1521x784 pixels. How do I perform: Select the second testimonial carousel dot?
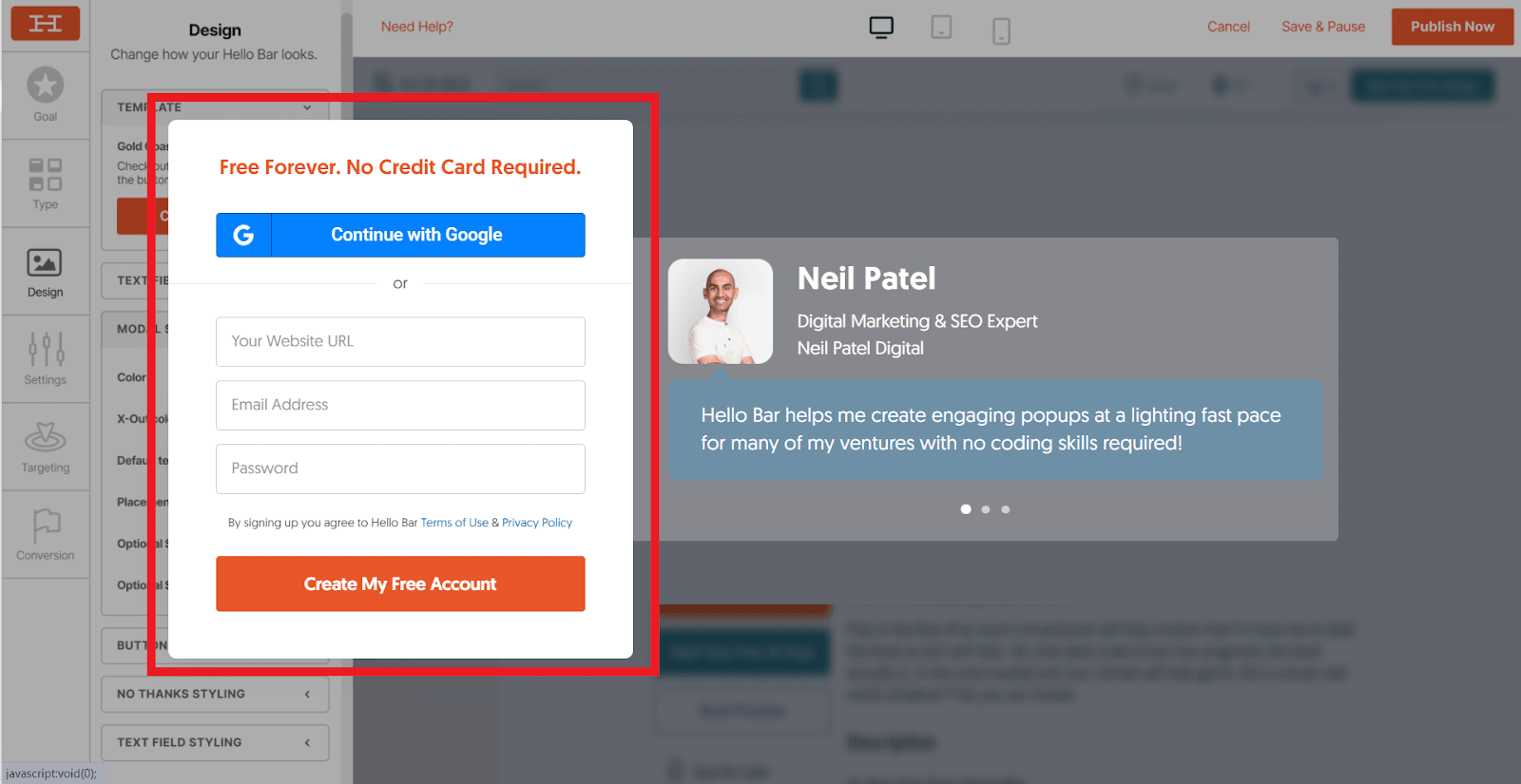986,509
